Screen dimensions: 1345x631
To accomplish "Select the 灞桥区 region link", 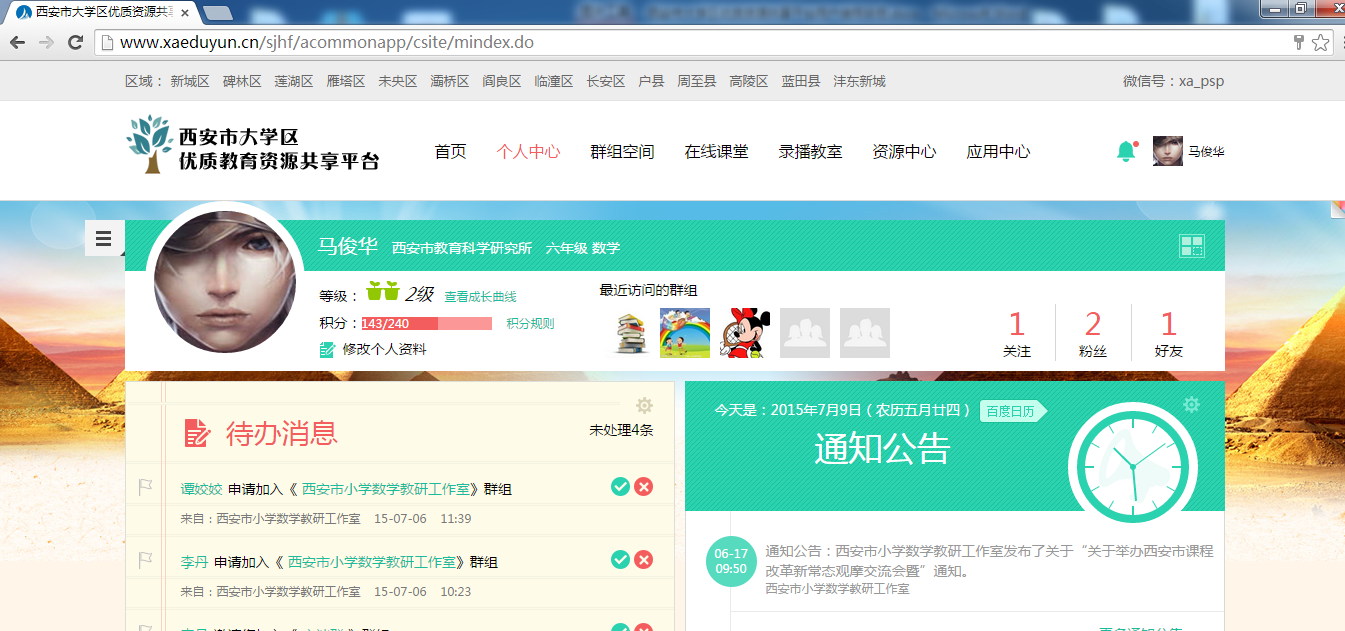I will click(x=450, y=81).
